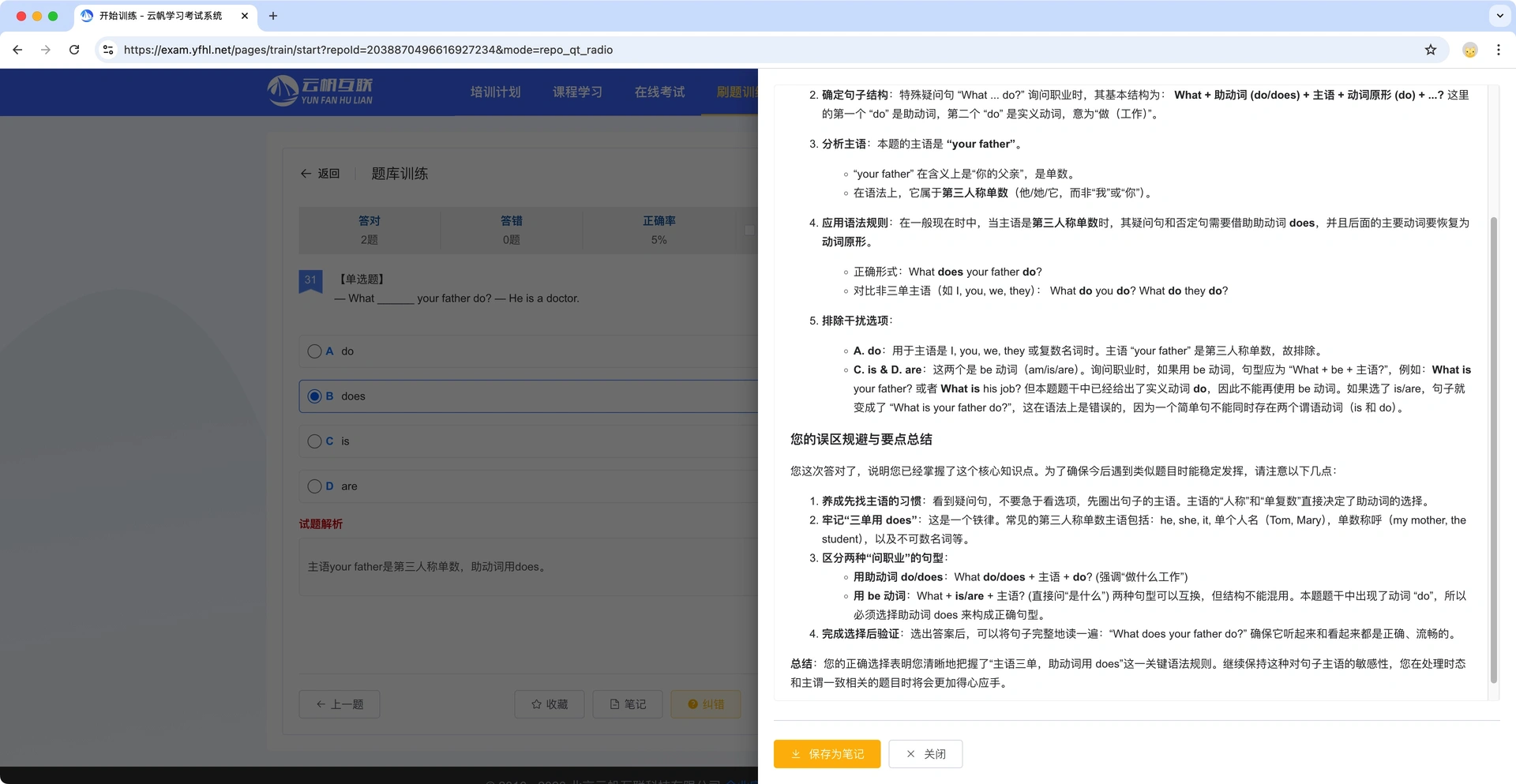Bookmark this page with the star icon
This screenshot has height=784, width=1516.
tap(1431, 50)
